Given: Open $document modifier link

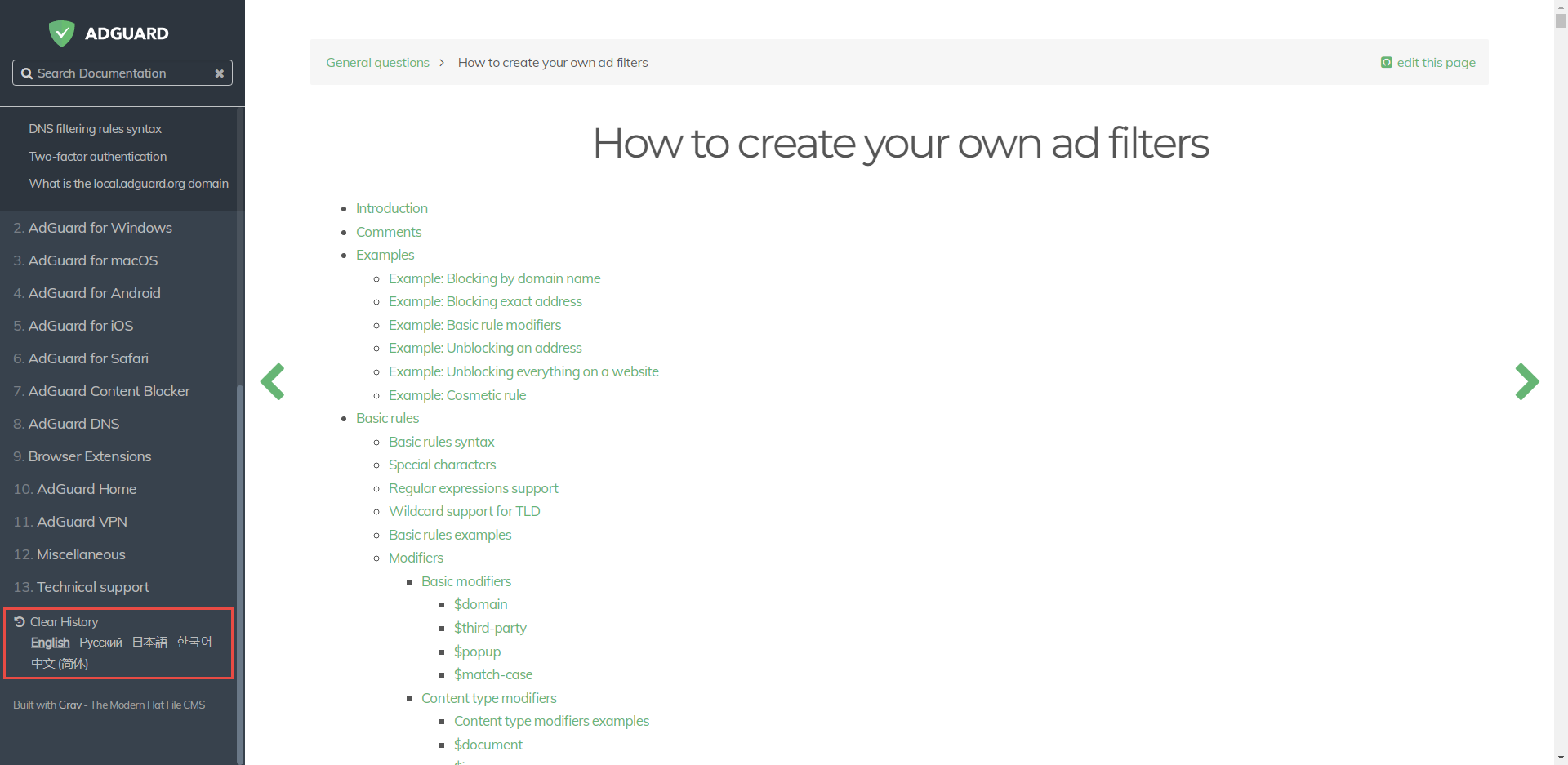Looking at the screenshot, I should [x=488, y=745].
